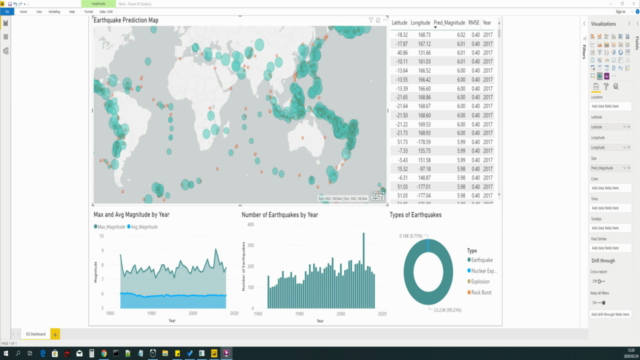This screenshot has width=640, height=360.
Task: Select the Stacked column chart visualization
Action: click(600, 36)
